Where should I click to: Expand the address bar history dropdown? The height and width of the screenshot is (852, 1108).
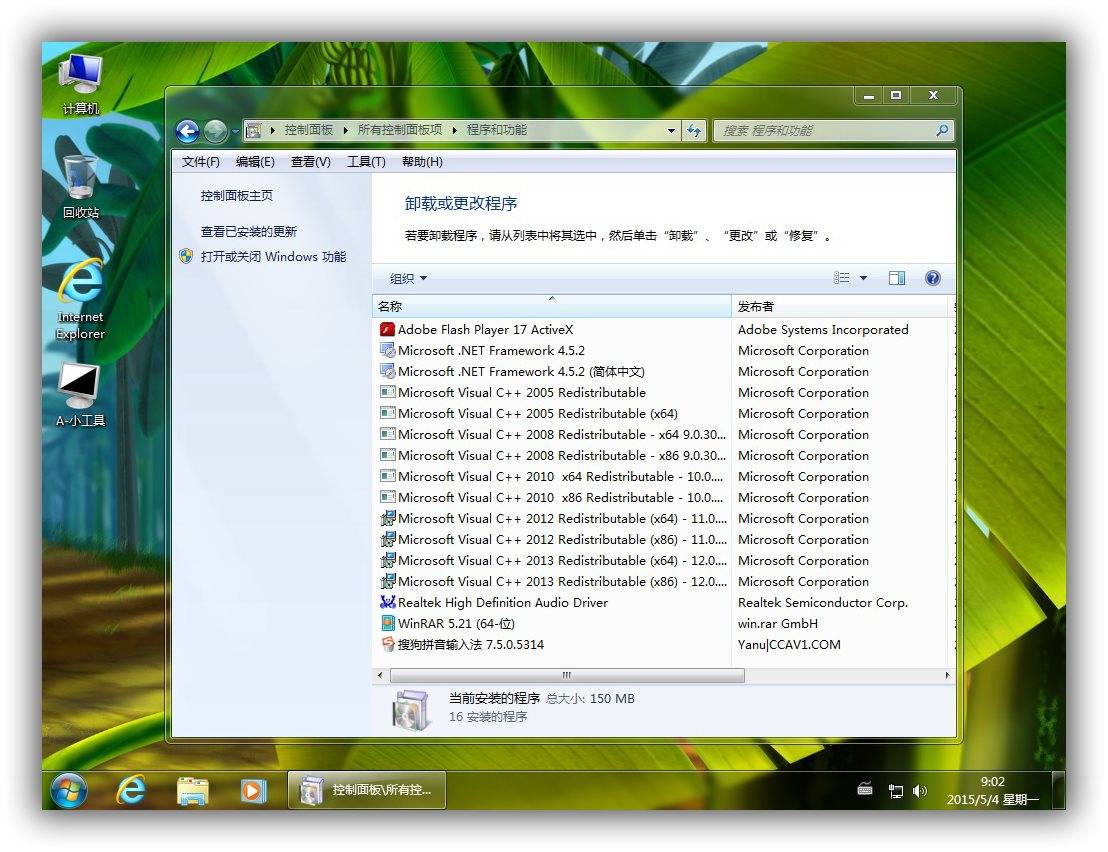point(671,131)
